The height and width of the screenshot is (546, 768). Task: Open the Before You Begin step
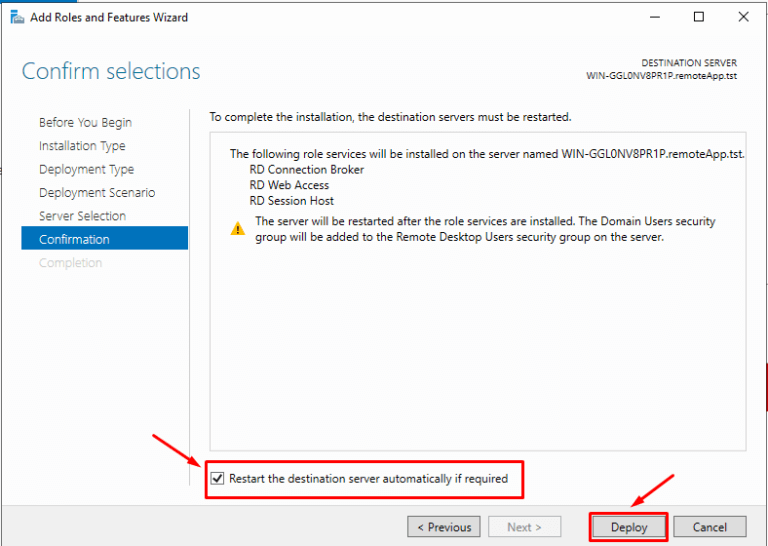85,123
